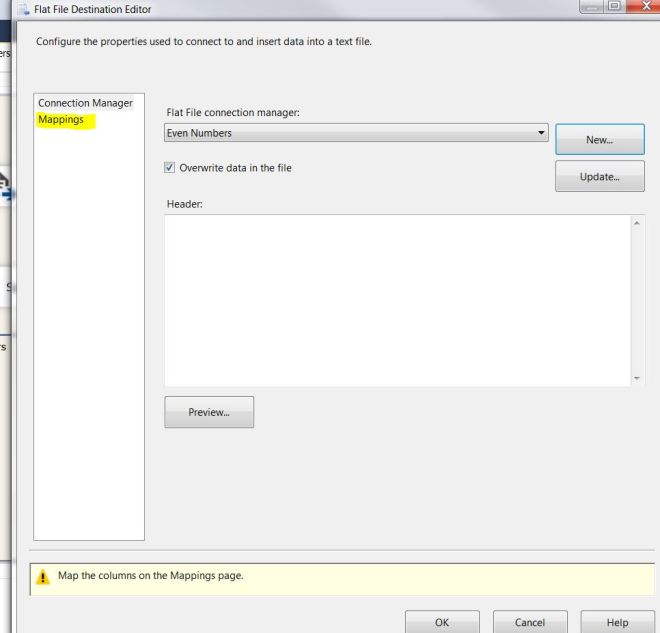This screenshot has height=633, width=660.
Task: Open the Preview... window
Action: coord(209,412)
